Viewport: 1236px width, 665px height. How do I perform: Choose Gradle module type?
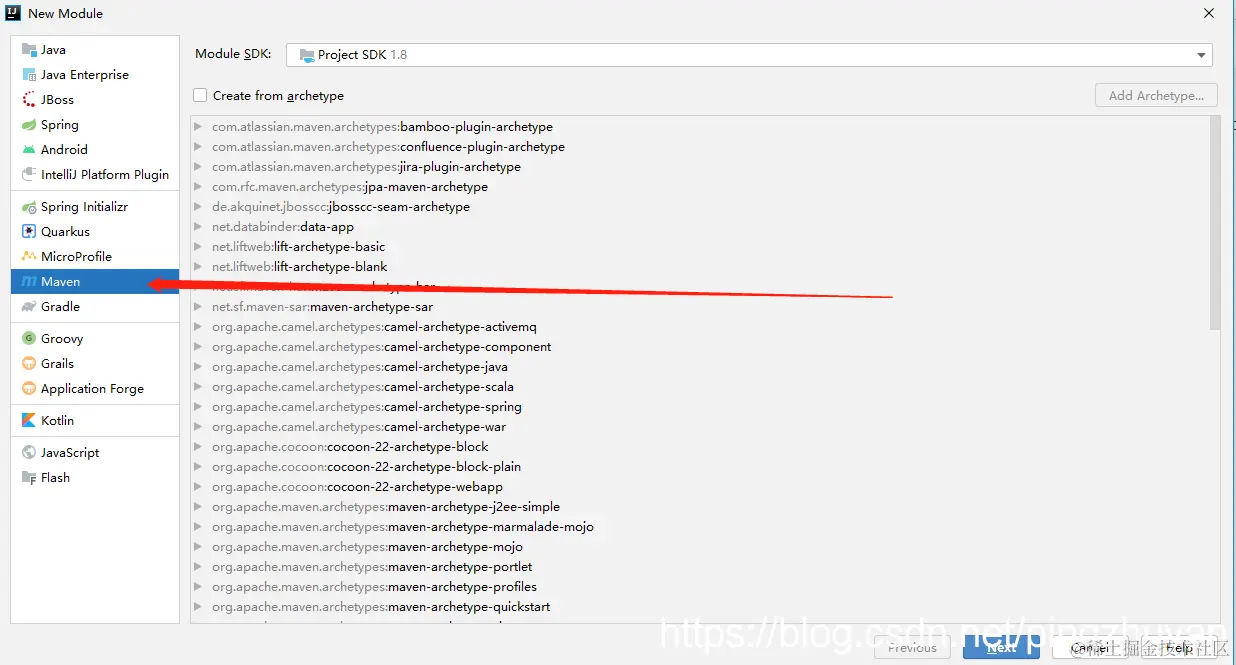(x=95, y=307)
